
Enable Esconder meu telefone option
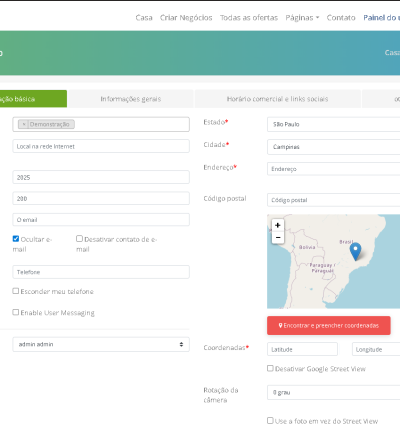(x=16, y=291)
